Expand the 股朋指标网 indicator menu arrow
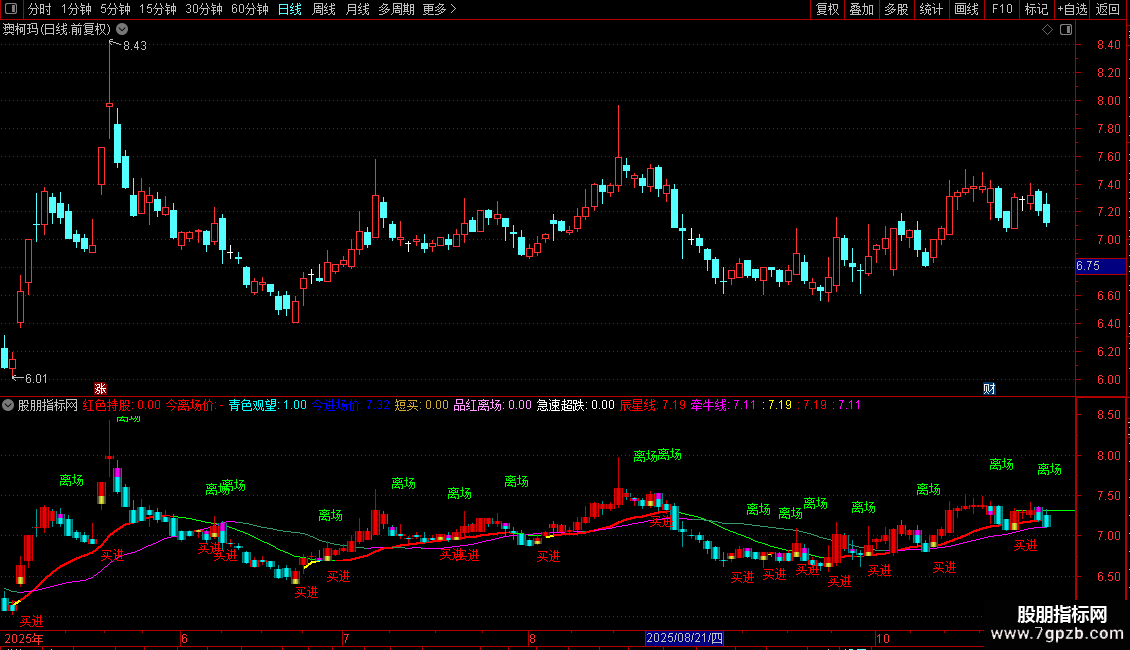1130x650 pixels. click(x=8, y=405)
